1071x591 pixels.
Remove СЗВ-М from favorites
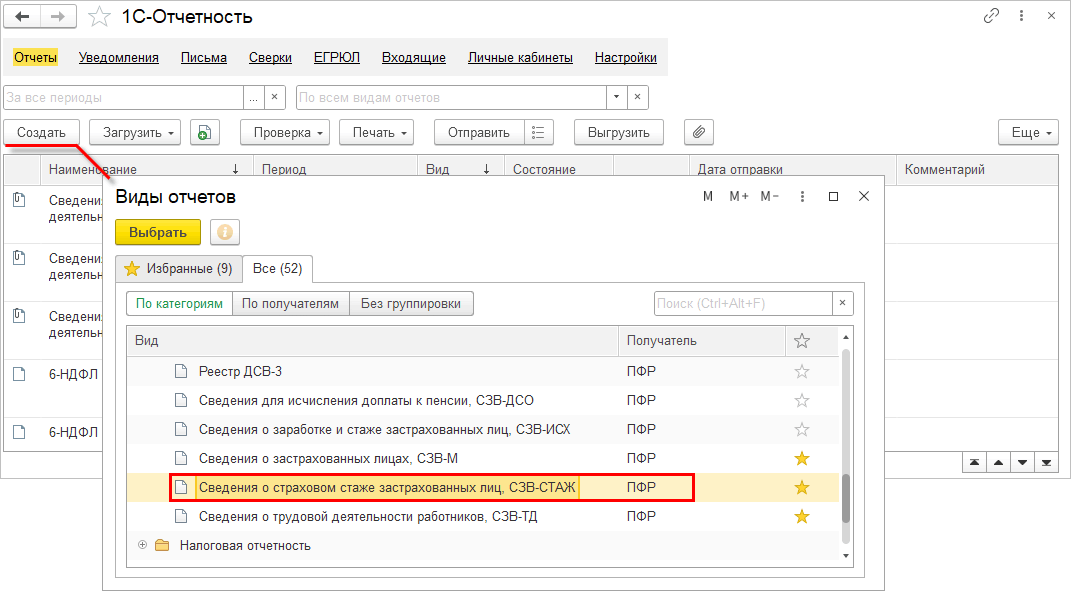[802, 458]
